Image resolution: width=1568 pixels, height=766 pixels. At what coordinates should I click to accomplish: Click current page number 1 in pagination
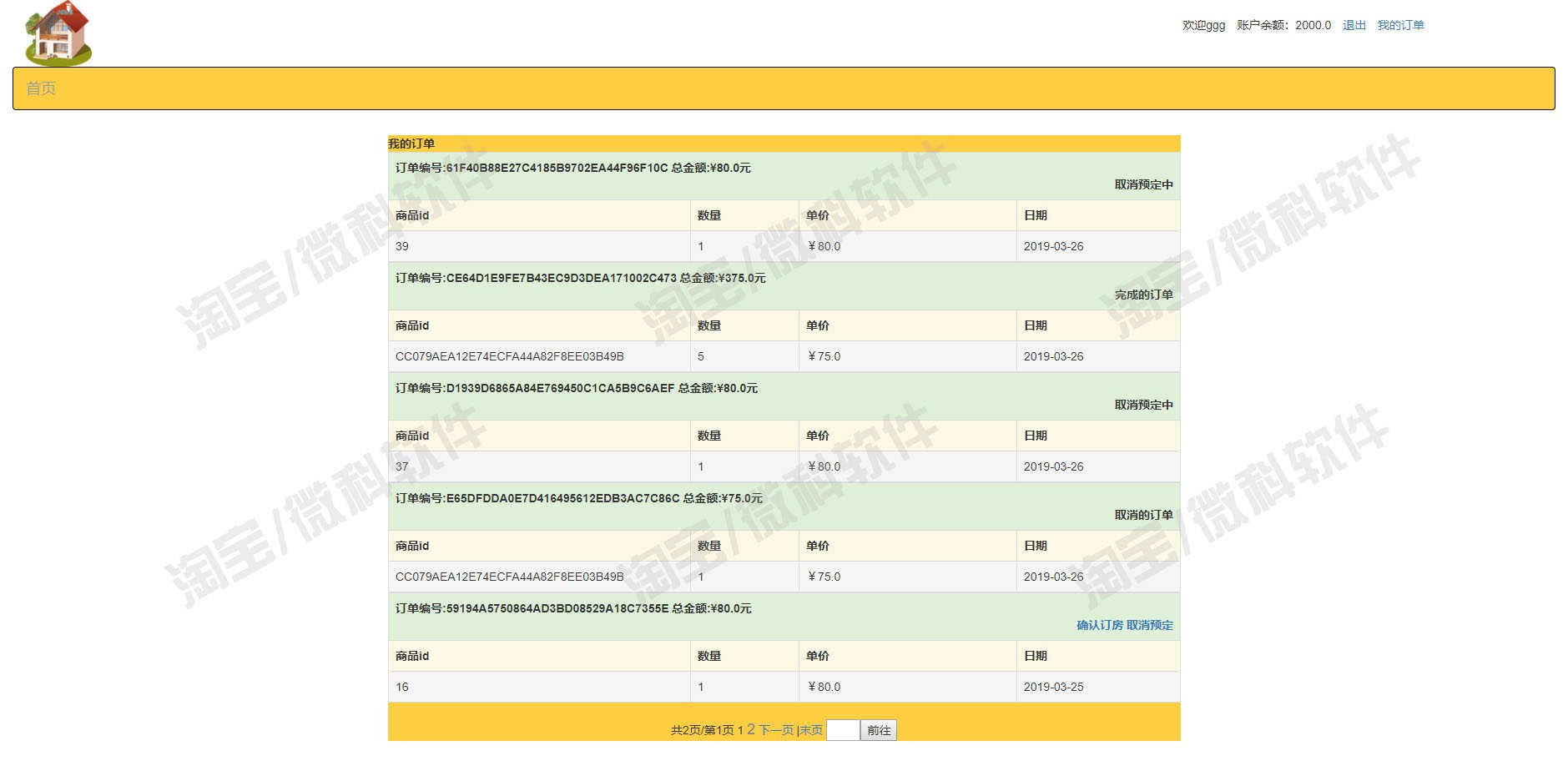pyautogui.click(x=740, y=730)
